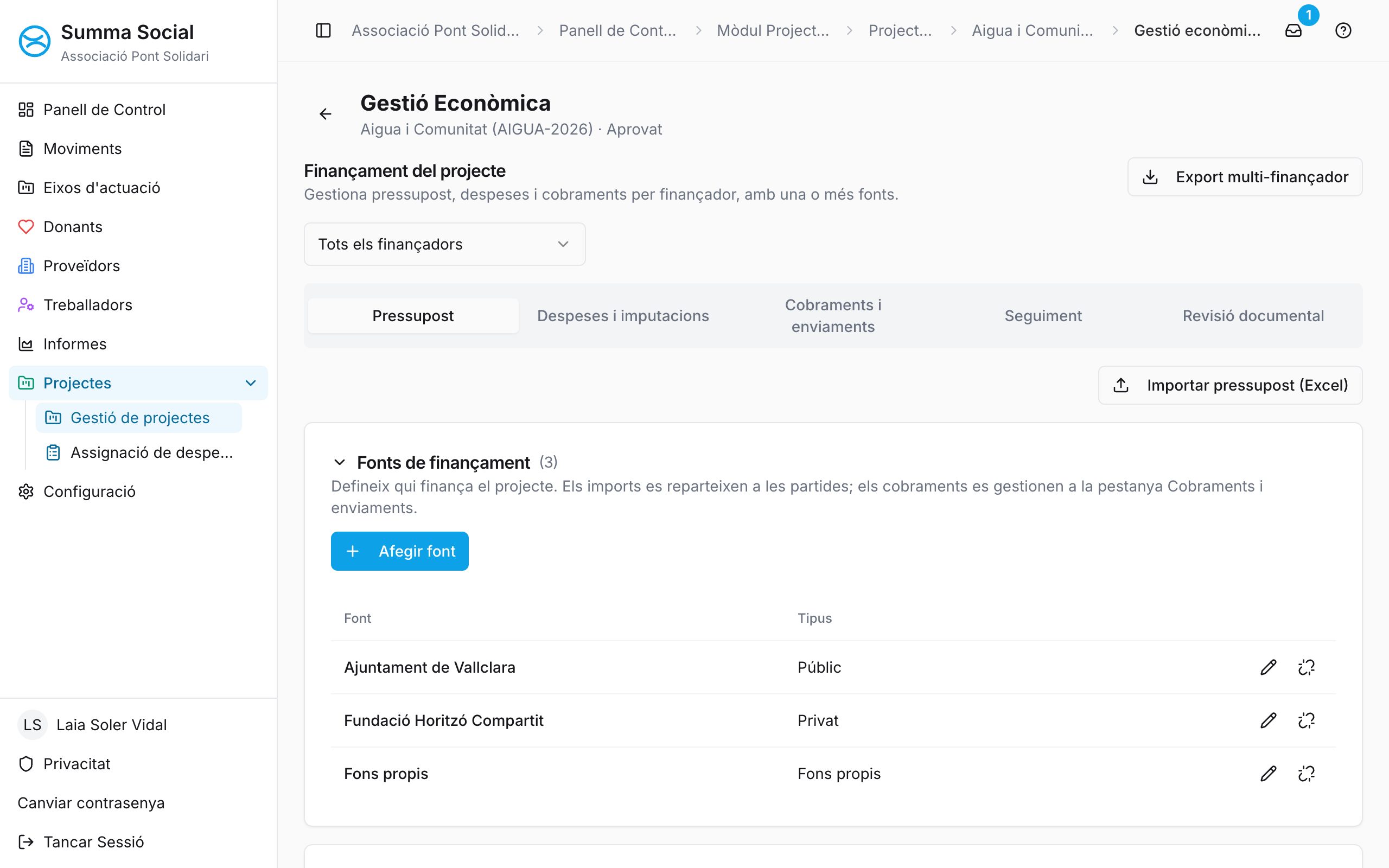The width and height of the screenshot is (1389, 868).
Task: Open Proveïdors in sidebar
Action: coord(138,266)
